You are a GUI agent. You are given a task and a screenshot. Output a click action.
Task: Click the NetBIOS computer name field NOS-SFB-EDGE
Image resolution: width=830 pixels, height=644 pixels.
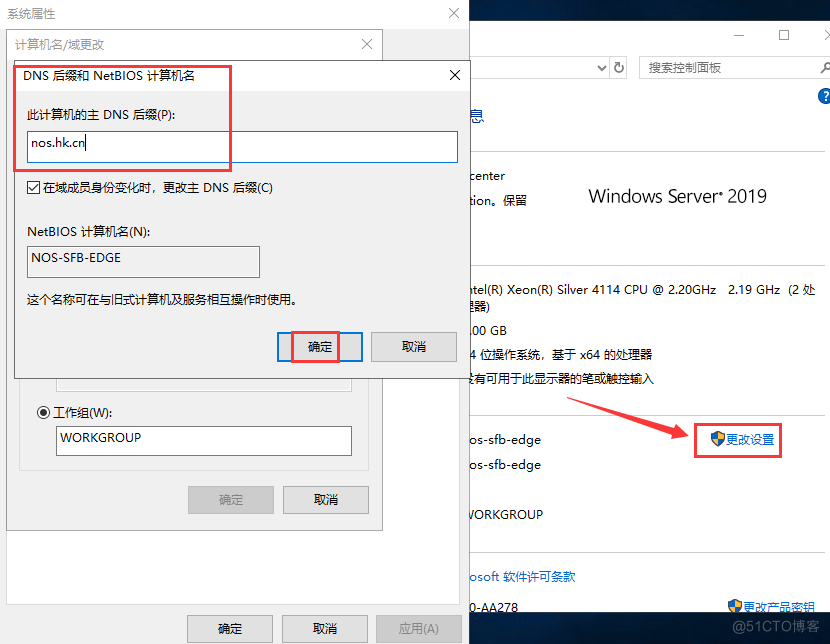point(143,262)
